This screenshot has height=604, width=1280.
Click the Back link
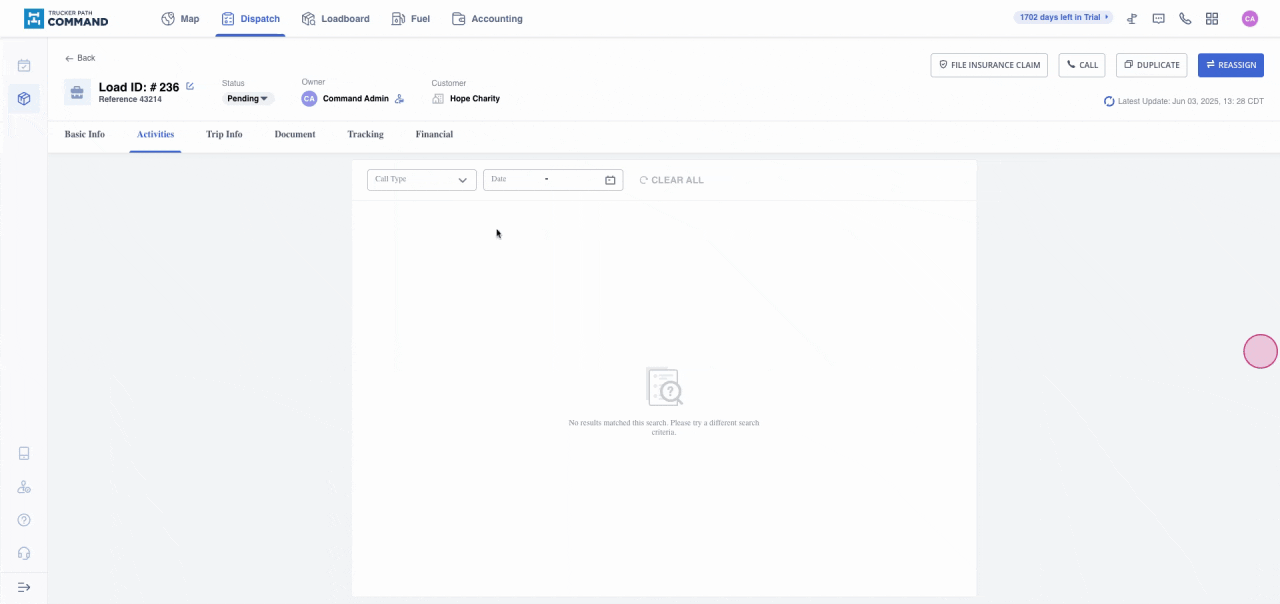(80, 58)
